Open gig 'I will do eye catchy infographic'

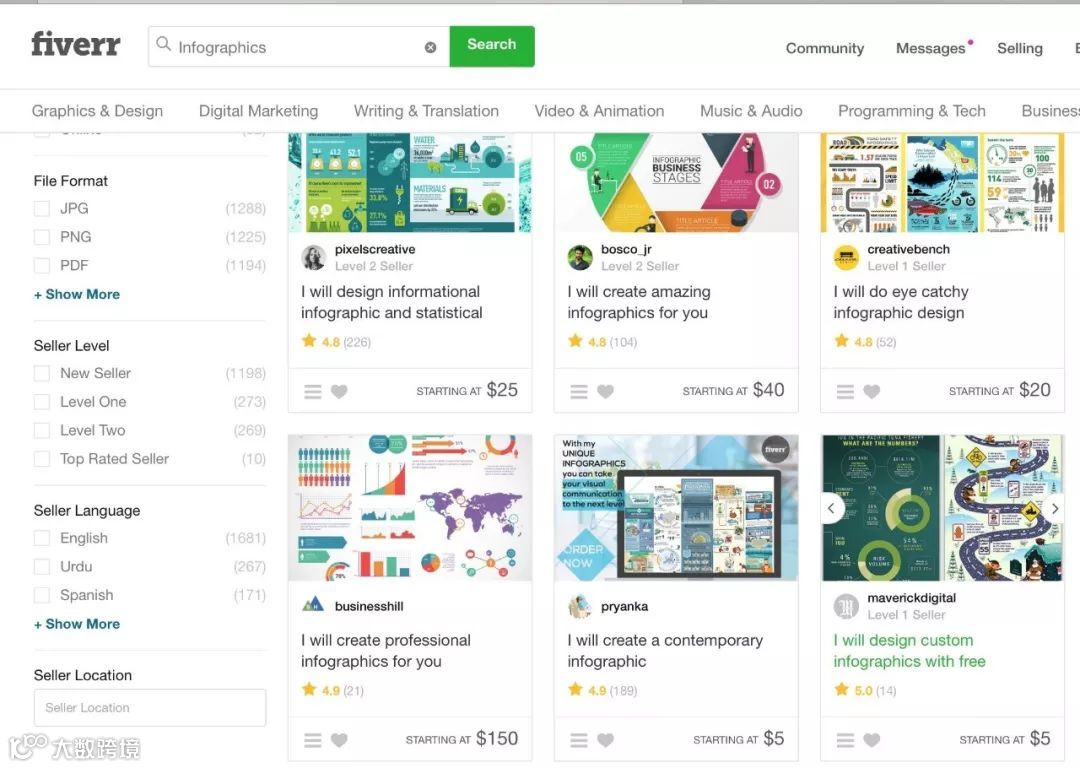(x=901, y=302)
